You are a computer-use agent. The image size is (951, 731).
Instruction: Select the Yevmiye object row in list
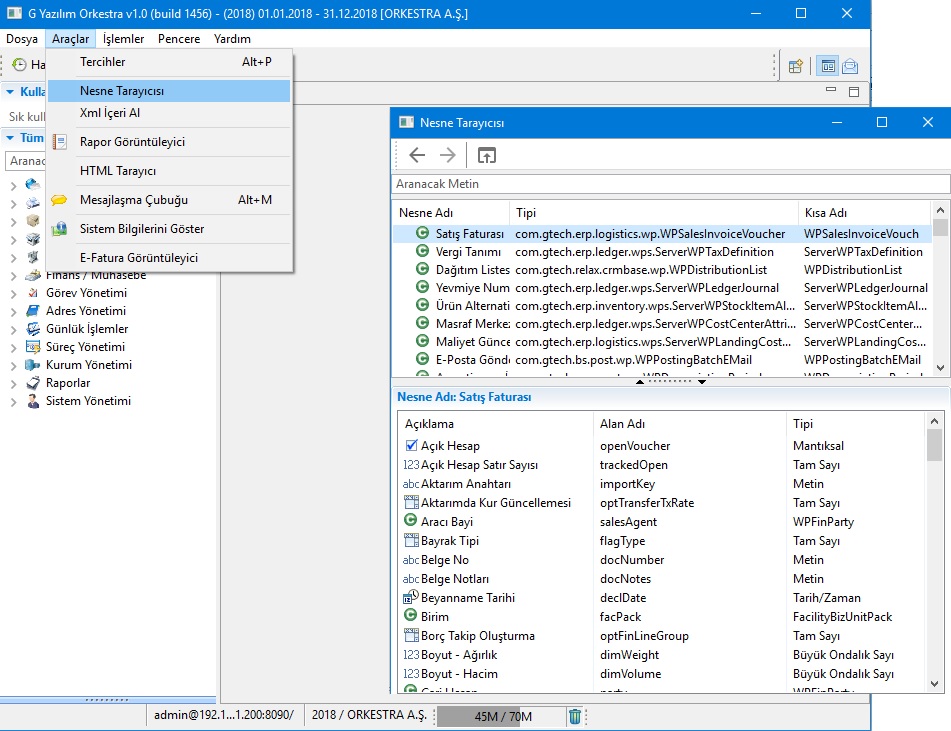tap(470, 288)
